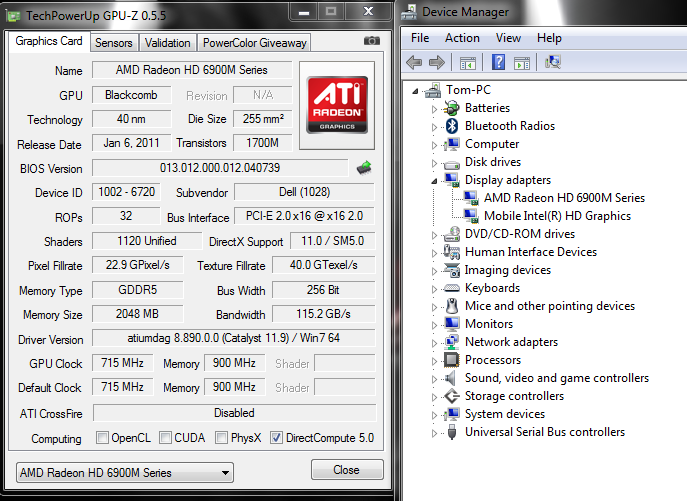Click the Mice and other pointing devices icon
The width and height of the screenshot is (687, 501).
click(x=452, y=306)
